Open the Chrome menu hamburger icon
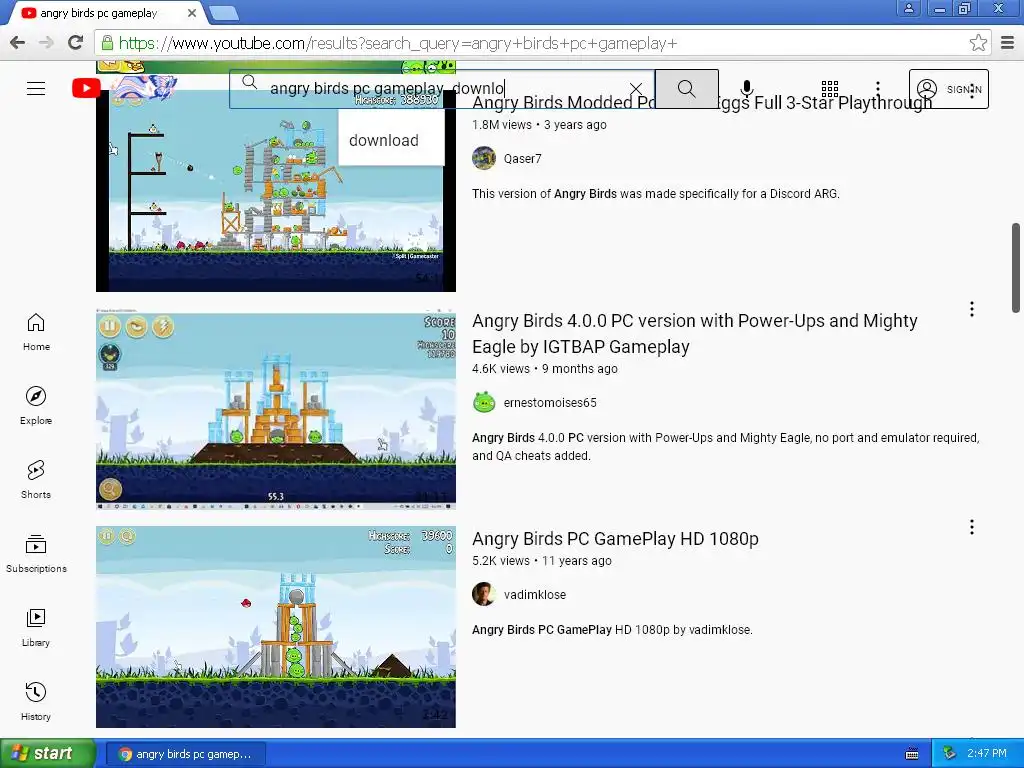The height and width of the screenshot is (768, 1024). tap(1008, 43)
